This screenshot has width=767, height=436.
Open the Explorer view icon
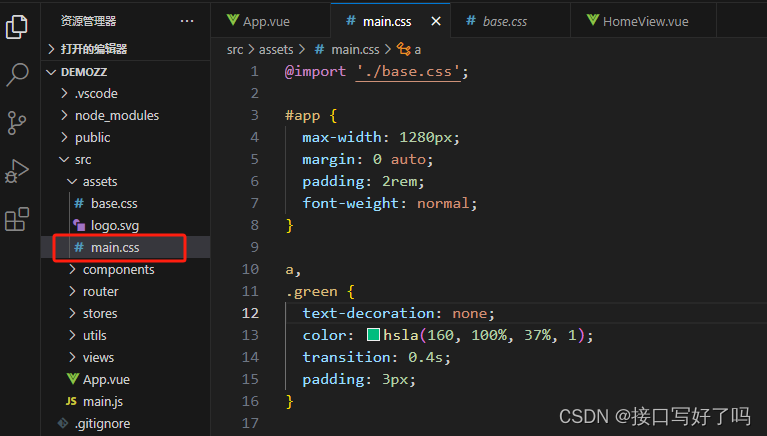coord(17,26)
